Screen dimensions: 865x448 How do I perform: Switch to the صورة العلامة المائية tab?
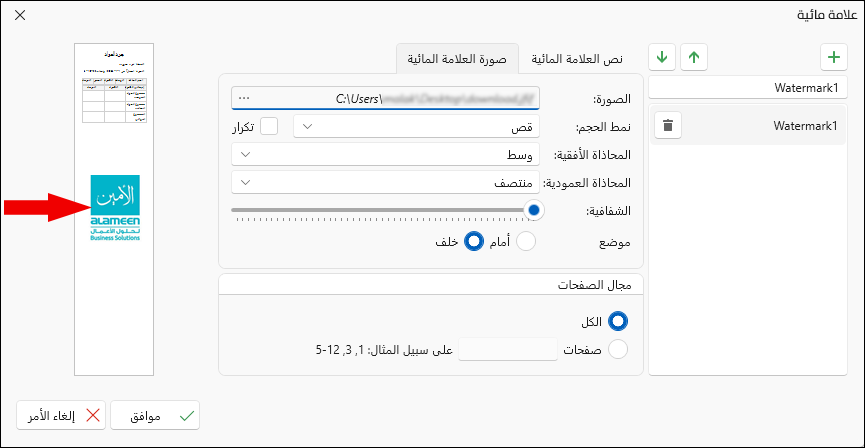coord(457,59)
